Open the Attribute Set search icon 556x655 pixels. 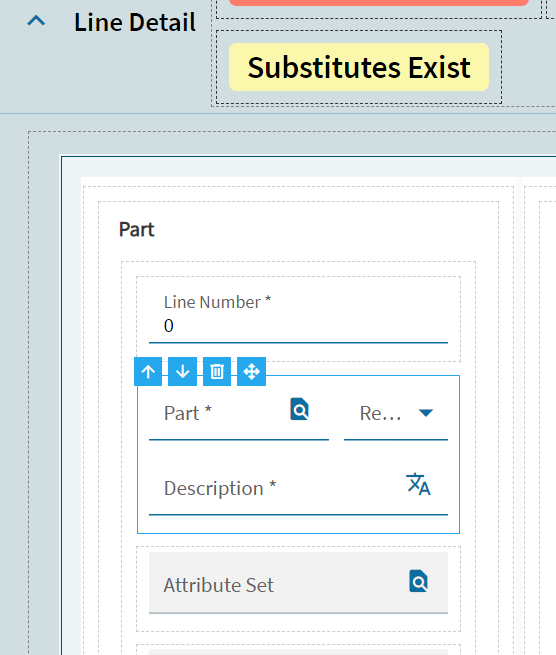click(x=419, y=581)
